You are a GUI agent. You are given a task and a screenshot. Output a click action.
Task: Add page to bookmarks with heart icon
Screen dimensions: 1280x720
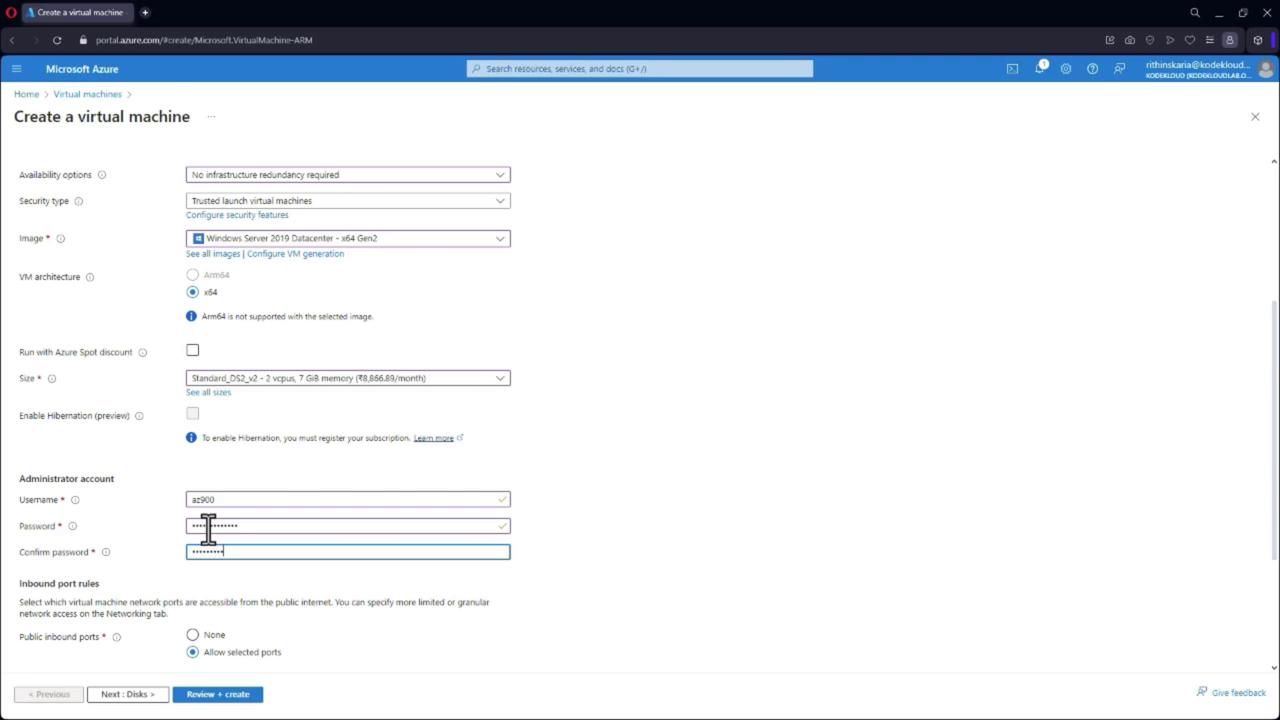pyautogui.click(x=1190, y=40)
